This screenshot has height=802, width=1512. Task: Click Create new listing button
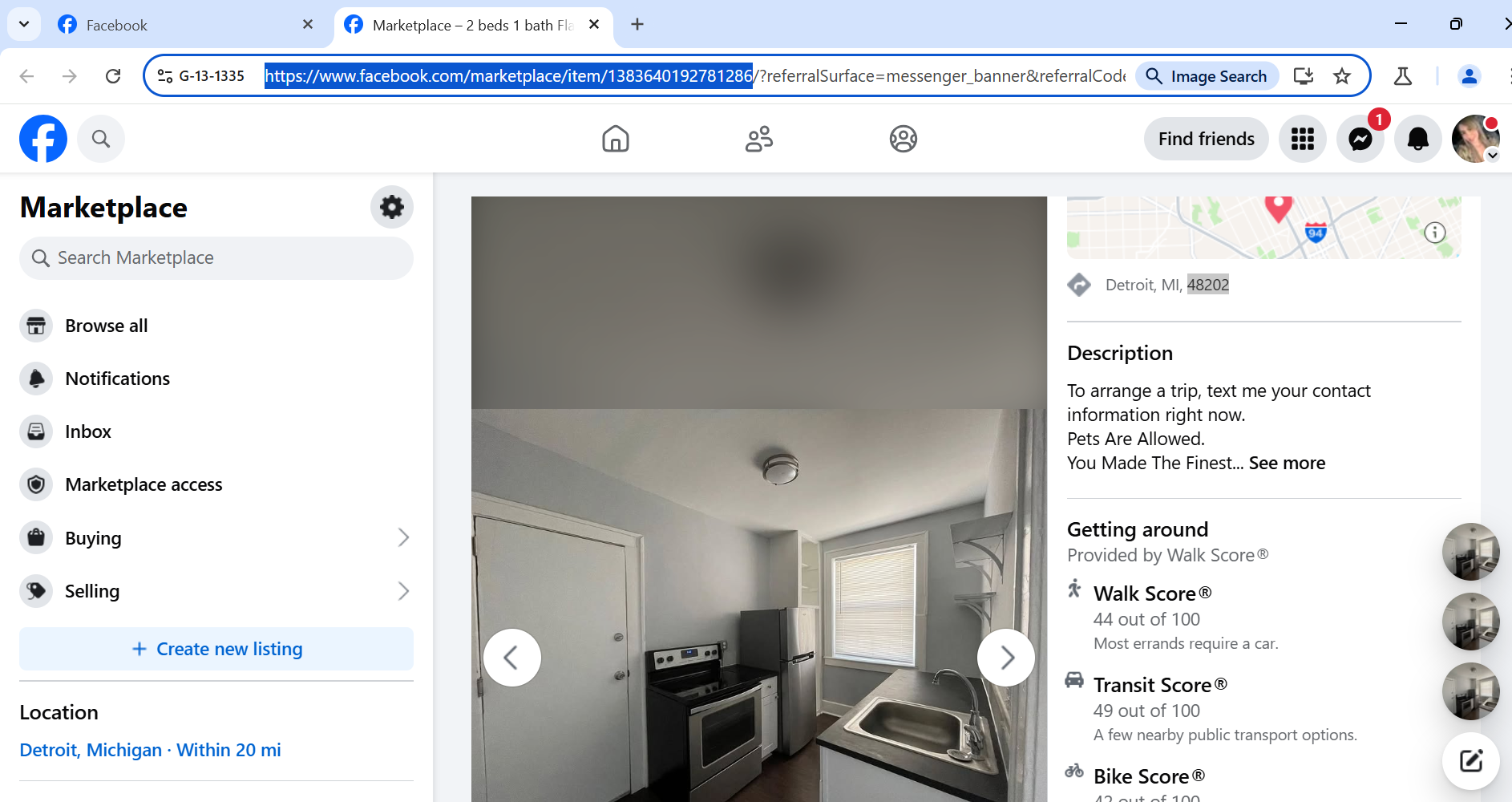[x=216, y=649]
